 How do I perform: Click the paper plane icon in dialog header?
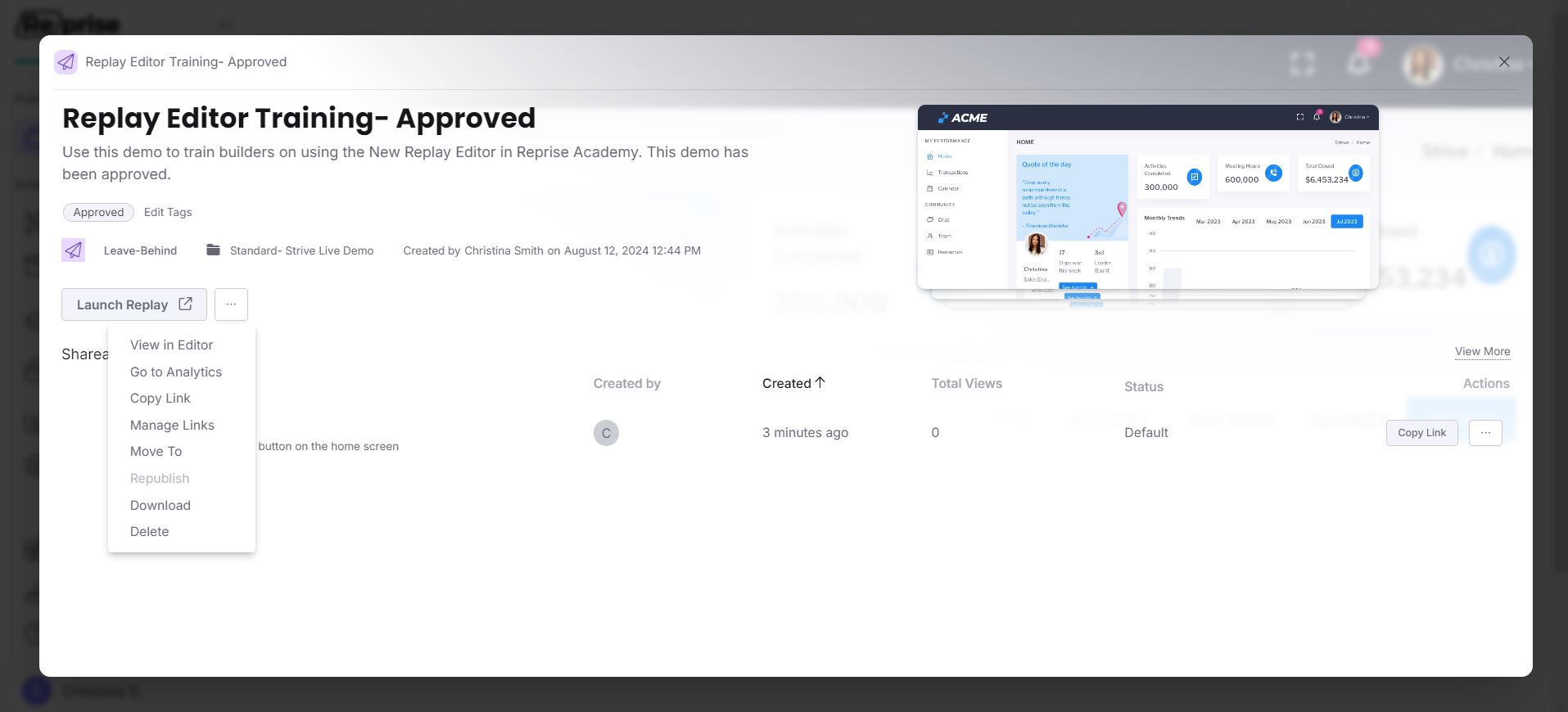(66, 62)
